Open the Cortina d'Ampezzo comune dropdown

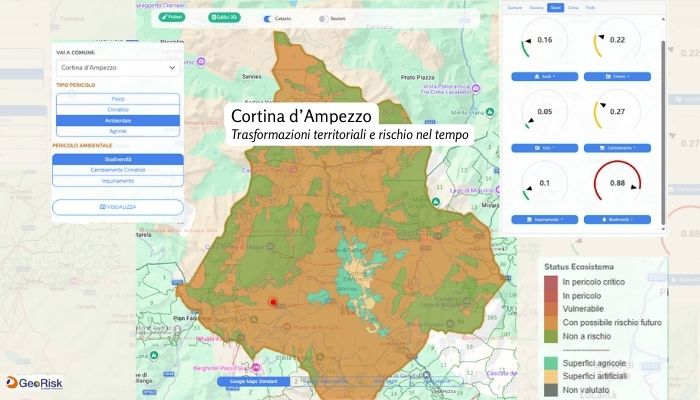[x=118, y=67]
